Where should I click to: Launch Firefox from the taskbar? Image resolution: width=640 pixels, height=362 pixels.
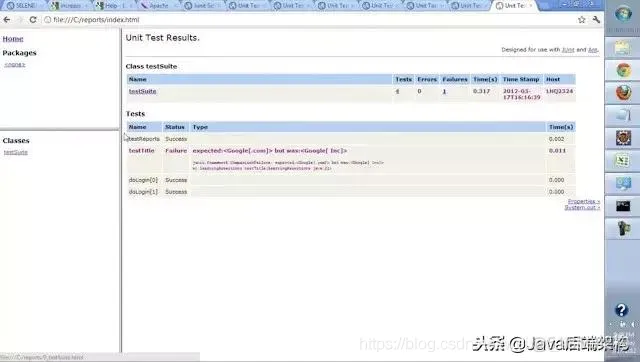tap(623, 93)
